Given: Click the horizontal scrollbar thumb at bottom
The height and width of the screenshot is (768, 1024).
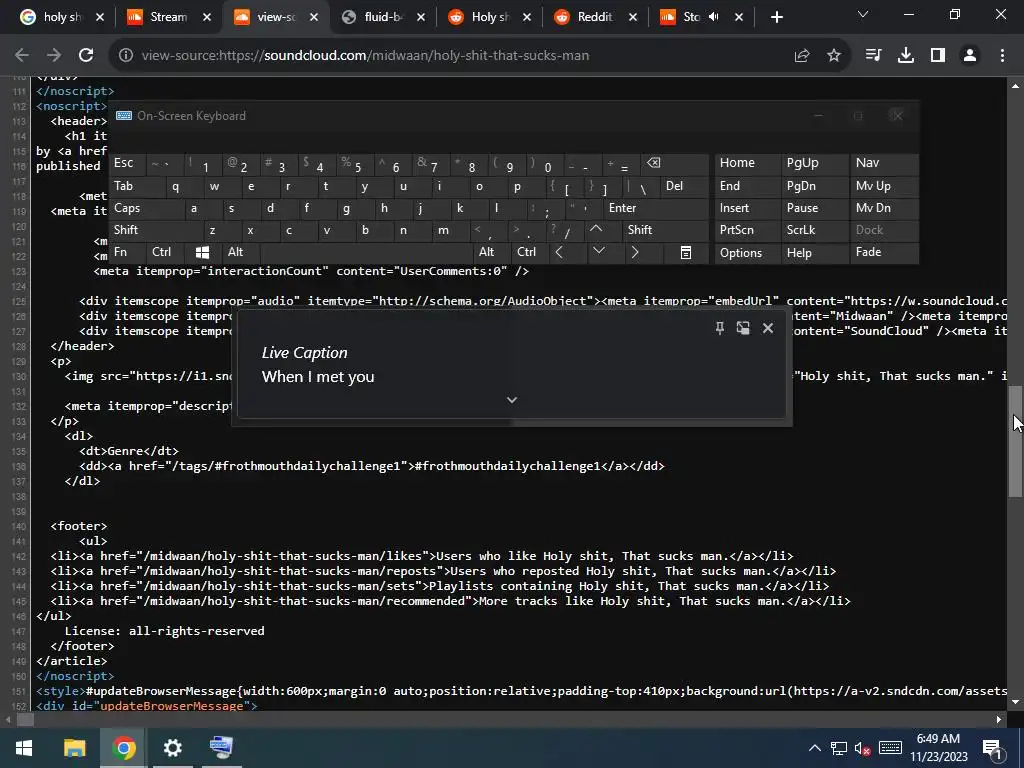Looking at the screenshot, I should coord(25,720).
